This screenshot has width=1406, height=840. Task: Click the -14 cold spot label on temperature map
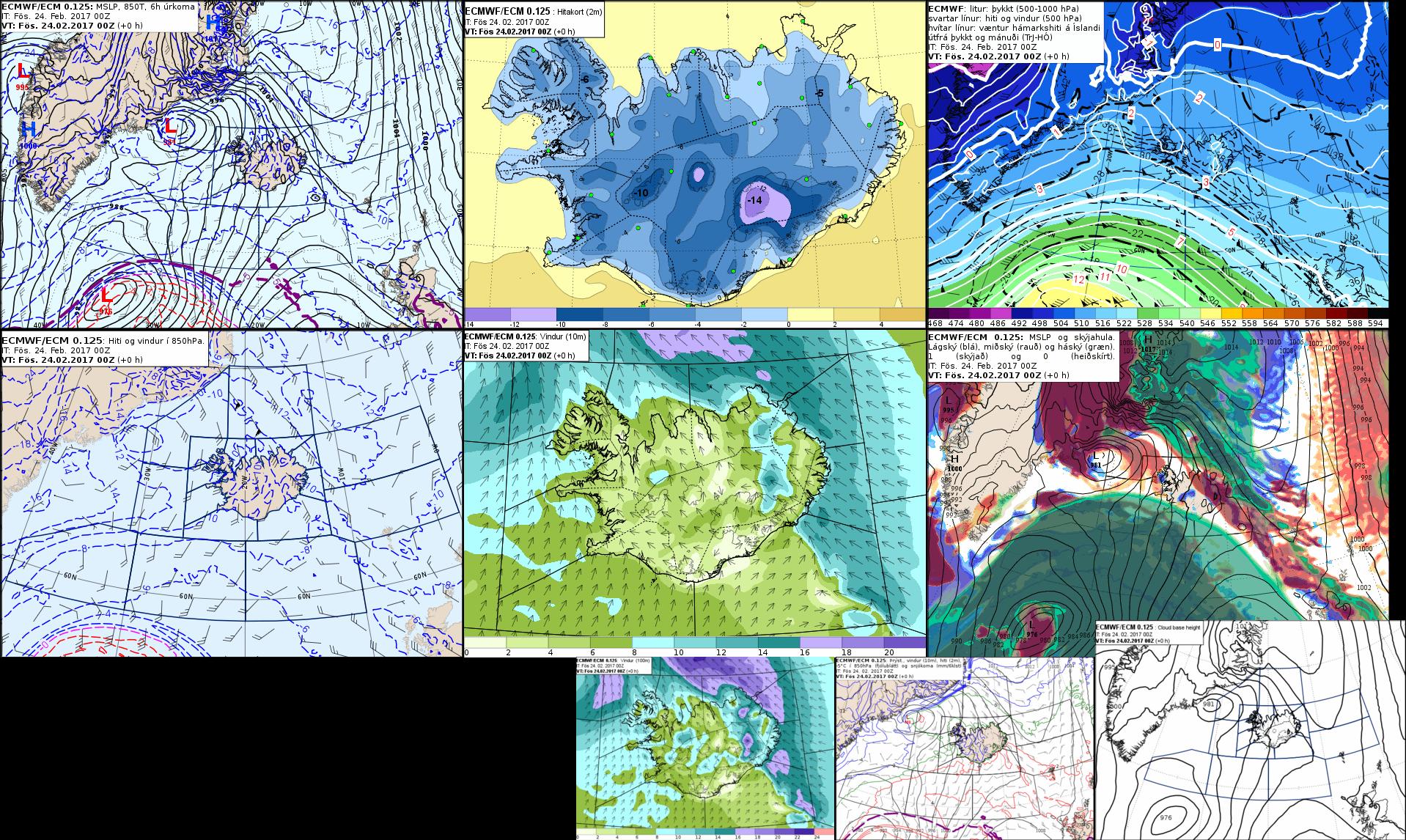point(754,200)
